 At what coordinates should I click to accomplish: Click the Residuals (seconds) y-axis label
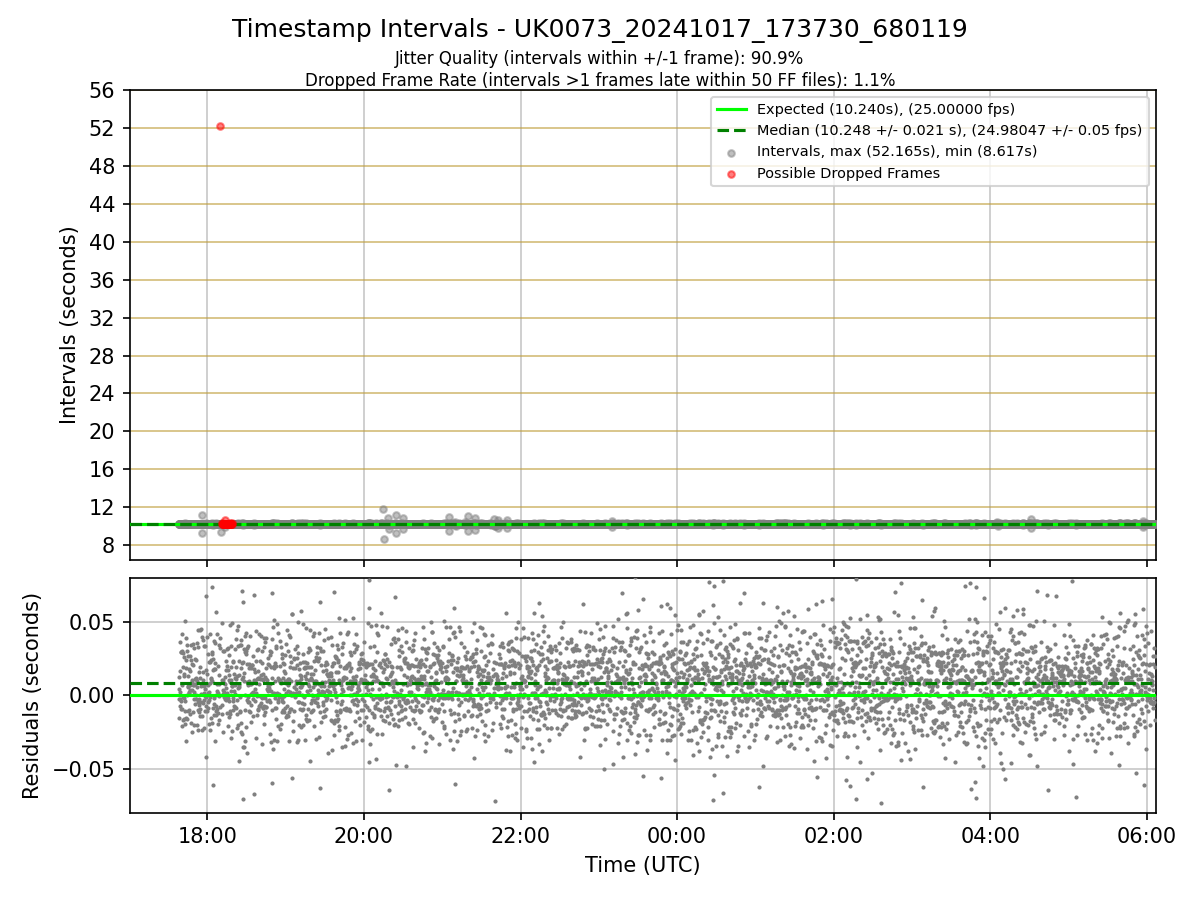pos(32,696)
